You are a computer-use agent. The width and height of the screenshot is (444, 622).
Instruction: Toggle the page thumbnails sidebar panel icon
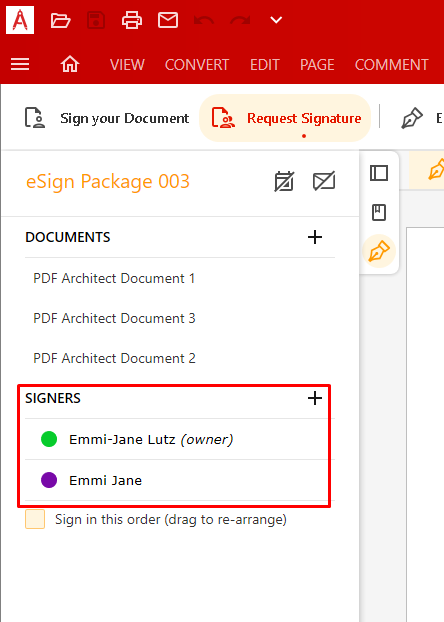click(379, 173)
